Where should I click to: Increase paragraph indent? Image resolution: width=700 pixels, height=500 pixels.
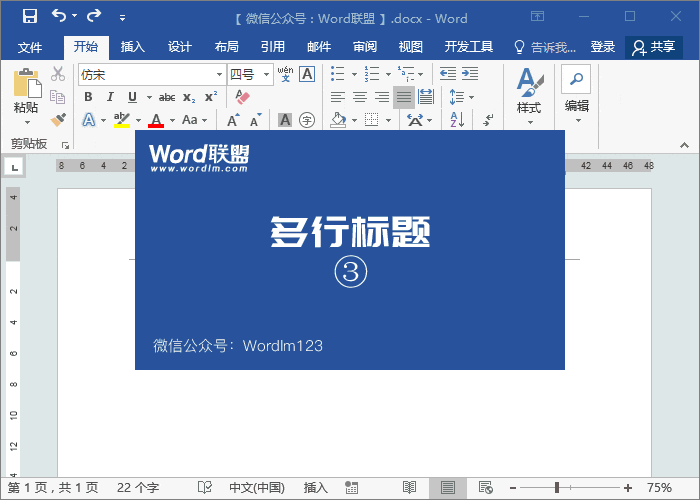(470, 73)
